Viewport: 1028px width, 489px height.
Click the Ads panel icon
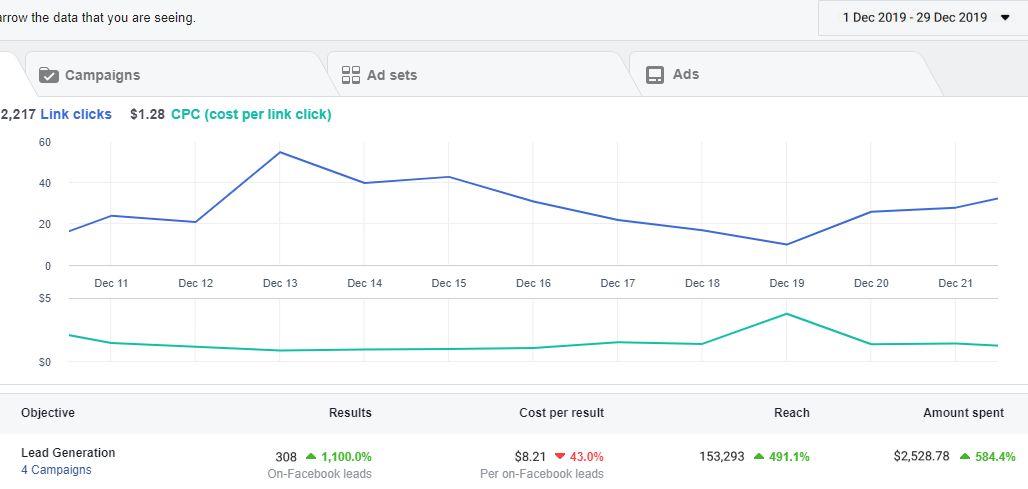point(655,75)
